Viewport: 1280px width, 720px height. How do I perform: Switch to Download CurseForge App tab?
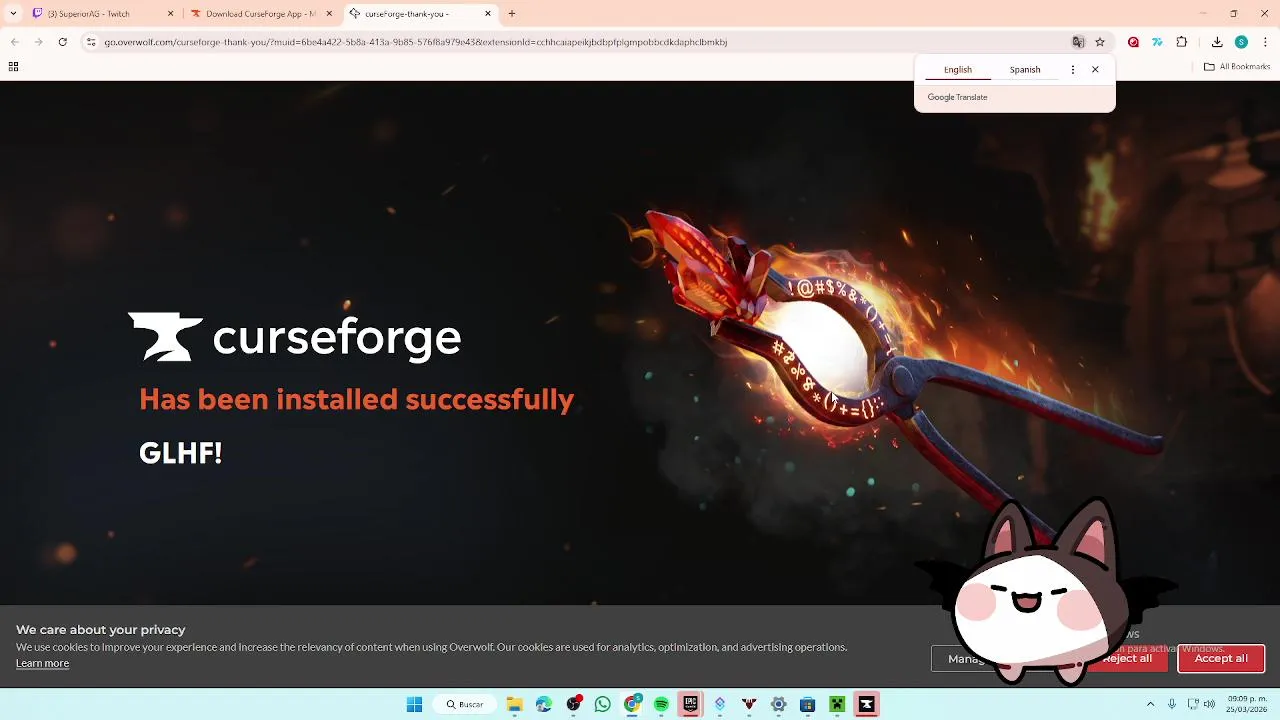[x=260, y=14]
